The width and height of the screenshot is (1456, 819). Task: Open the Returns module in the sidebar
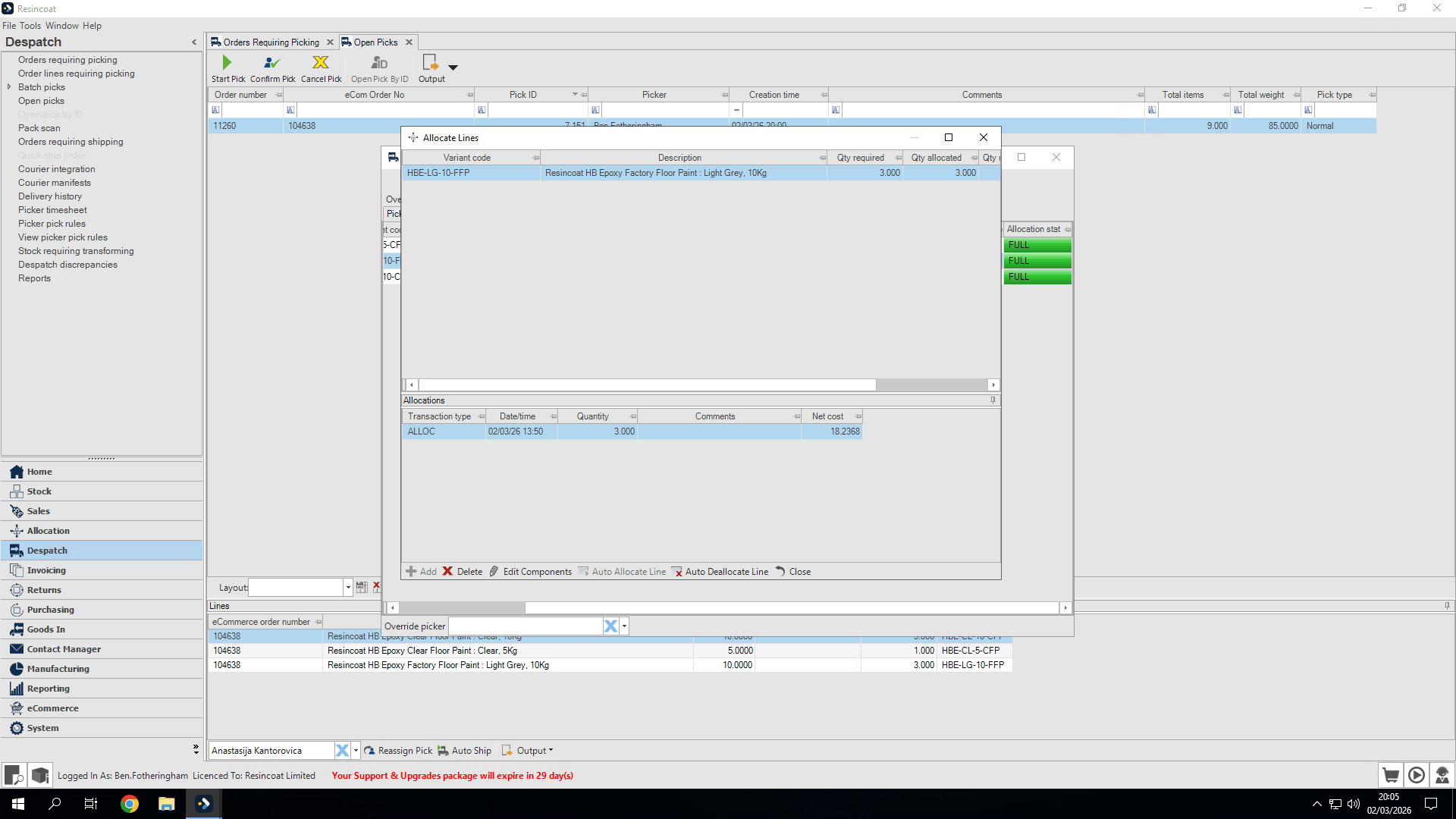coord(102,590)
